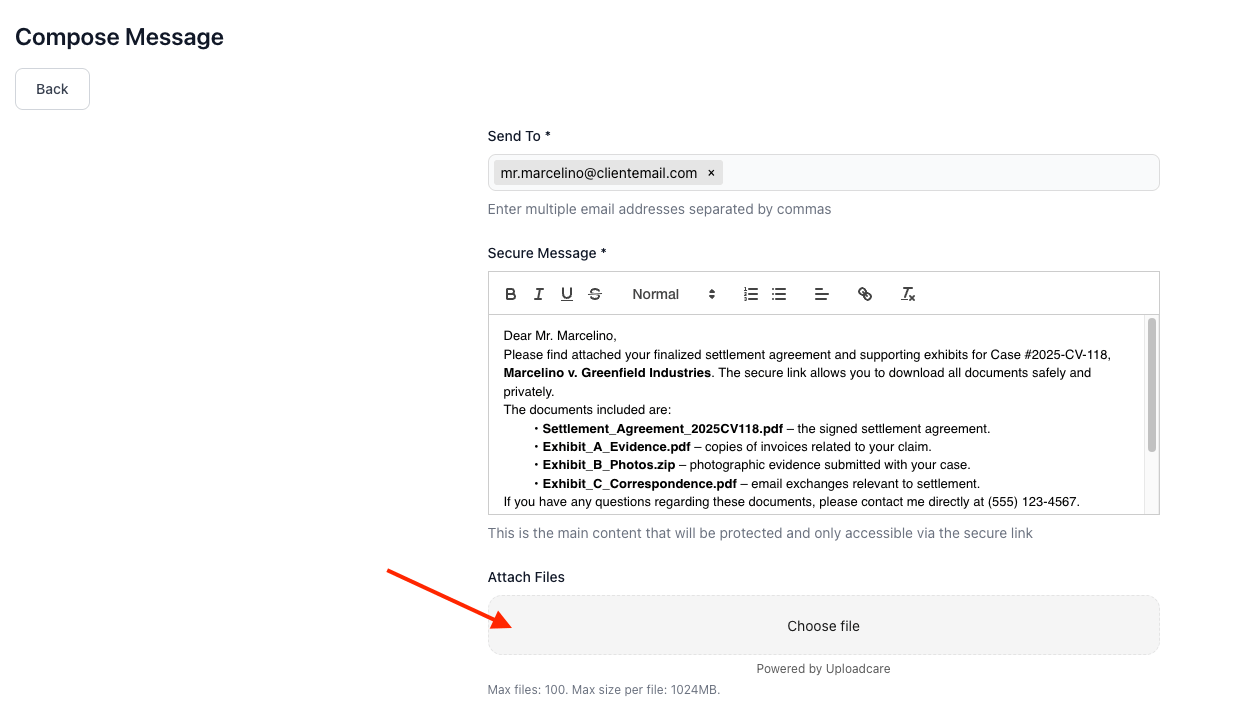1242x714 pixels.
Task: Insert a hyperlink using the link icon
Action: click(865, 294)
